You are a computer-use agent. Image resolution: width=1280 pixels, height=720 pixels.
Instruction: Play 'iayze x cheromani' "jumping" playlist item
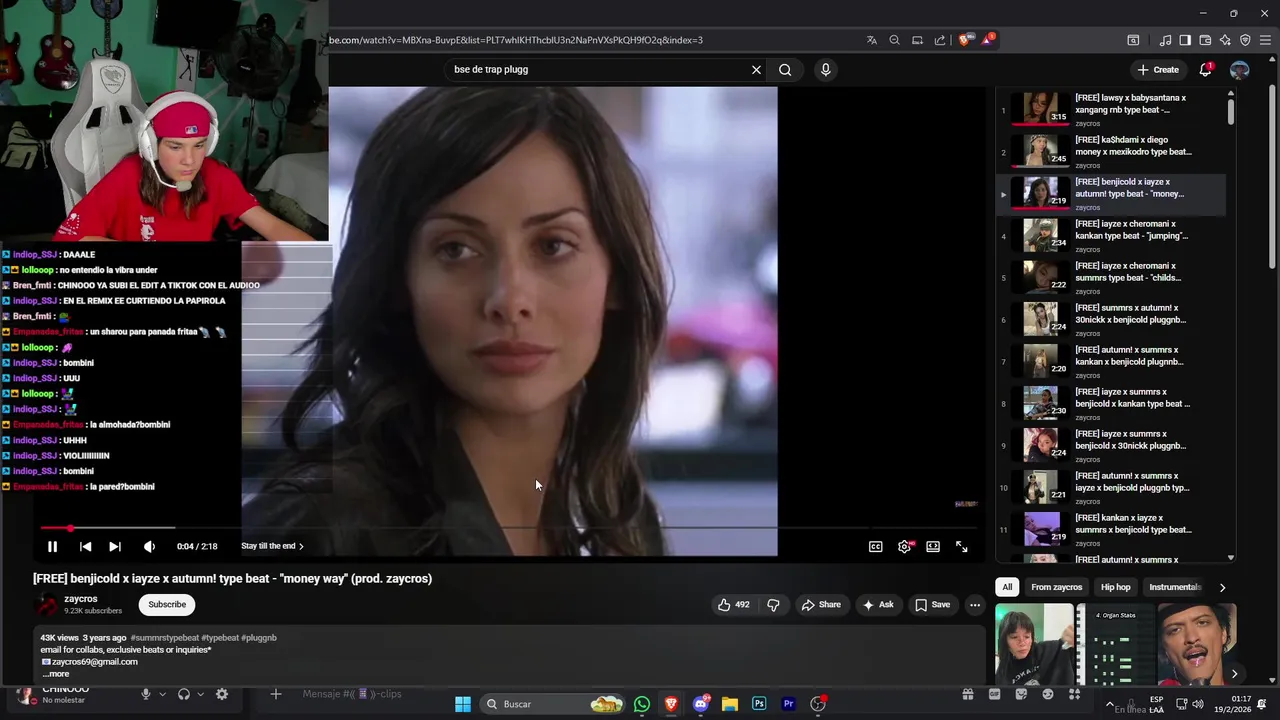[1113, 234]
